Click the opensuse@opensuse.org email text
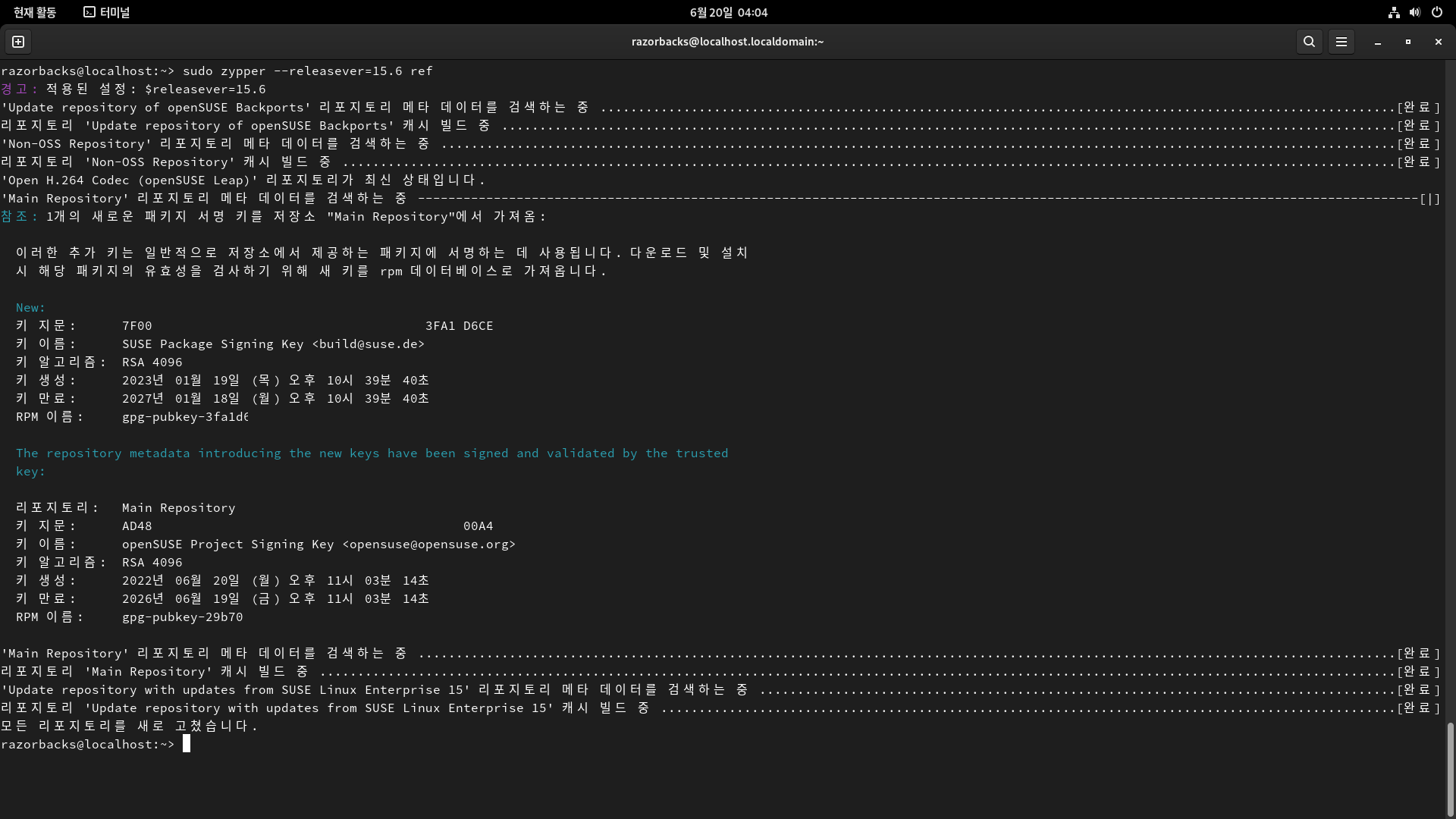 428,544
